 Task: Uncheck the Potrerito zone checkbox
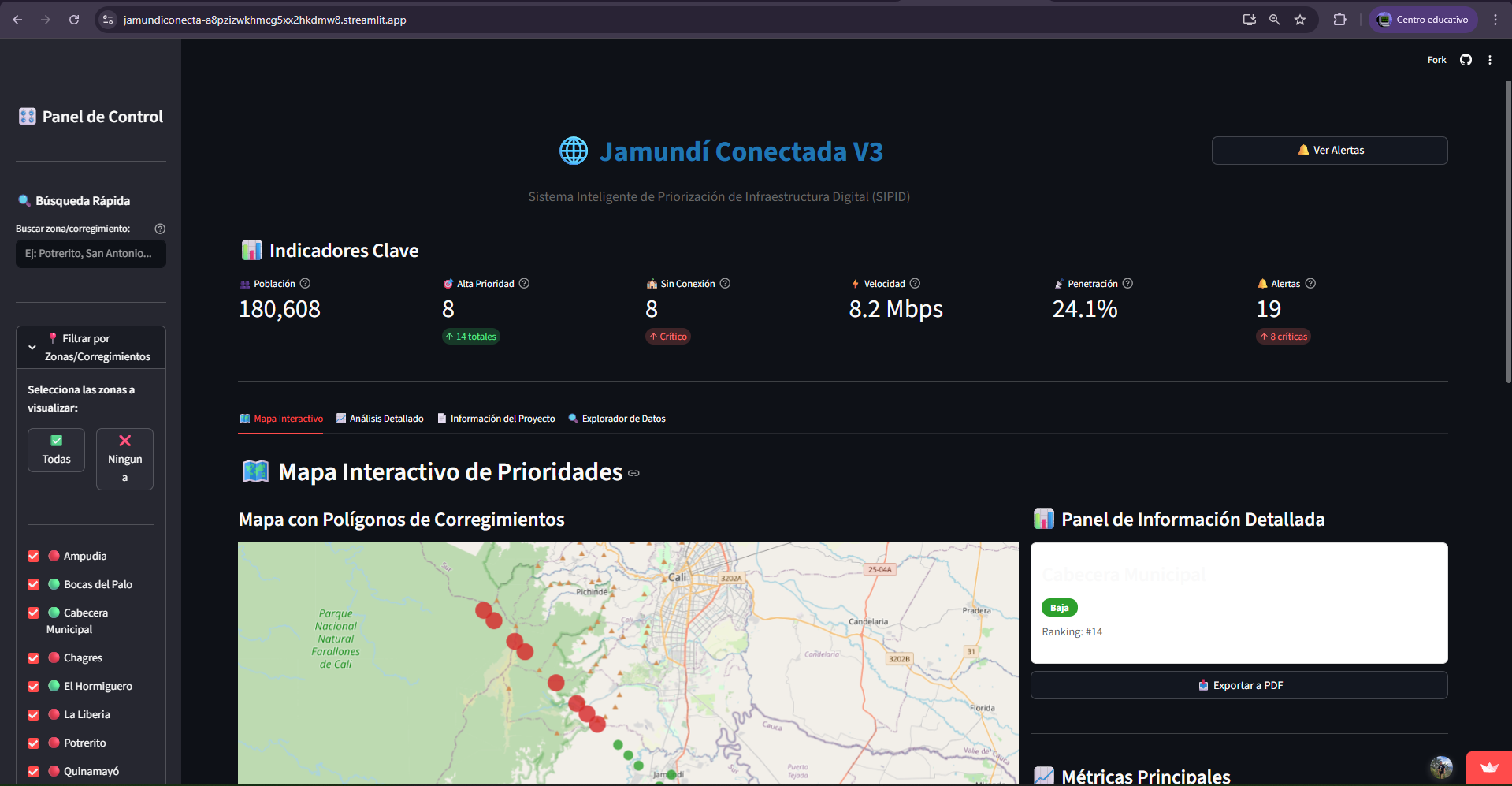(34, 743)
